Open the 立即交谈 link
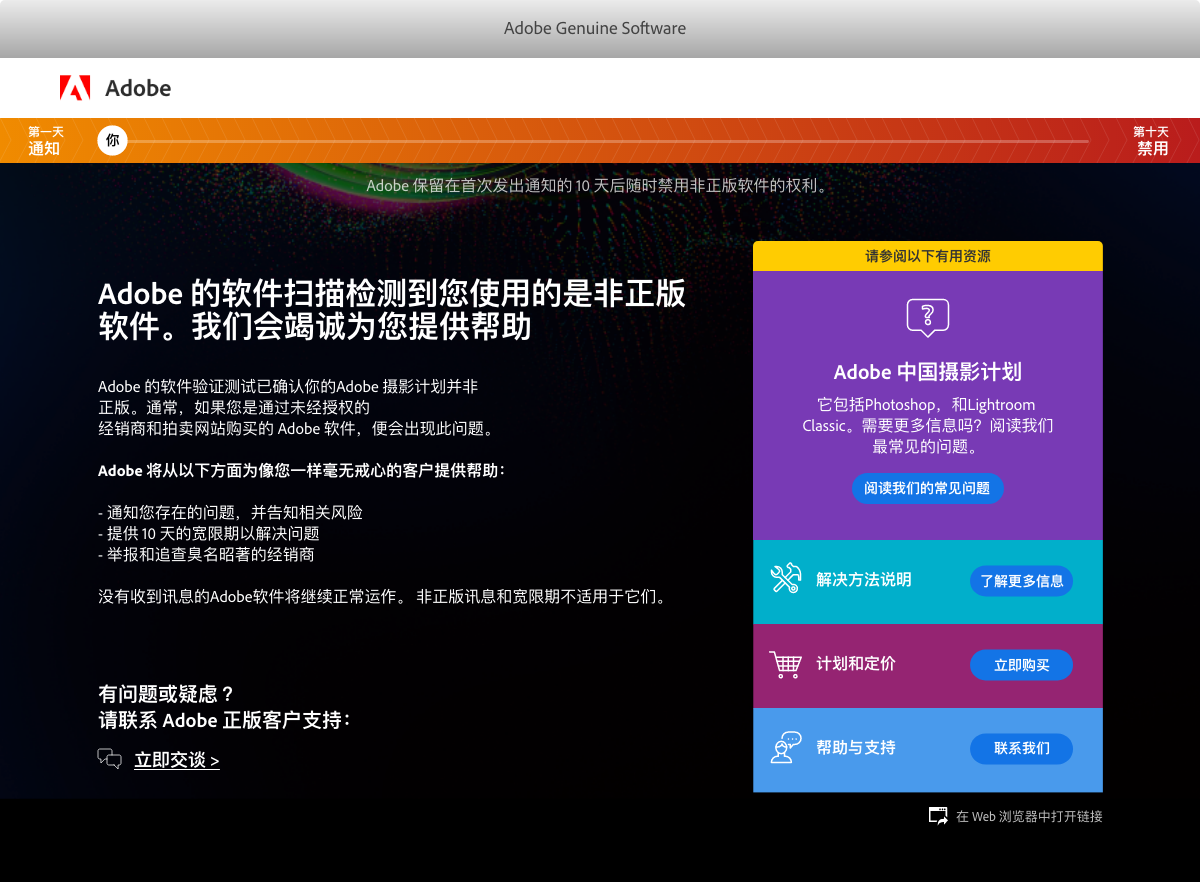The width and height of the screenshot is (1200, 882). point(176,760)
